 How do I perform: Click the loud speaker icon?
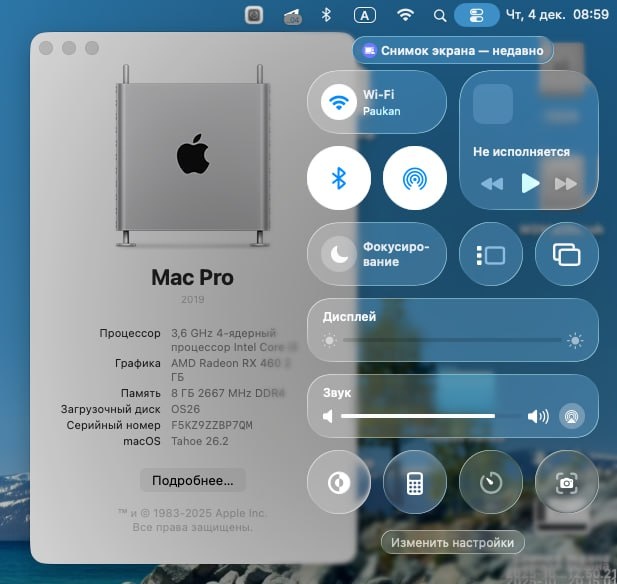point(538,416)
